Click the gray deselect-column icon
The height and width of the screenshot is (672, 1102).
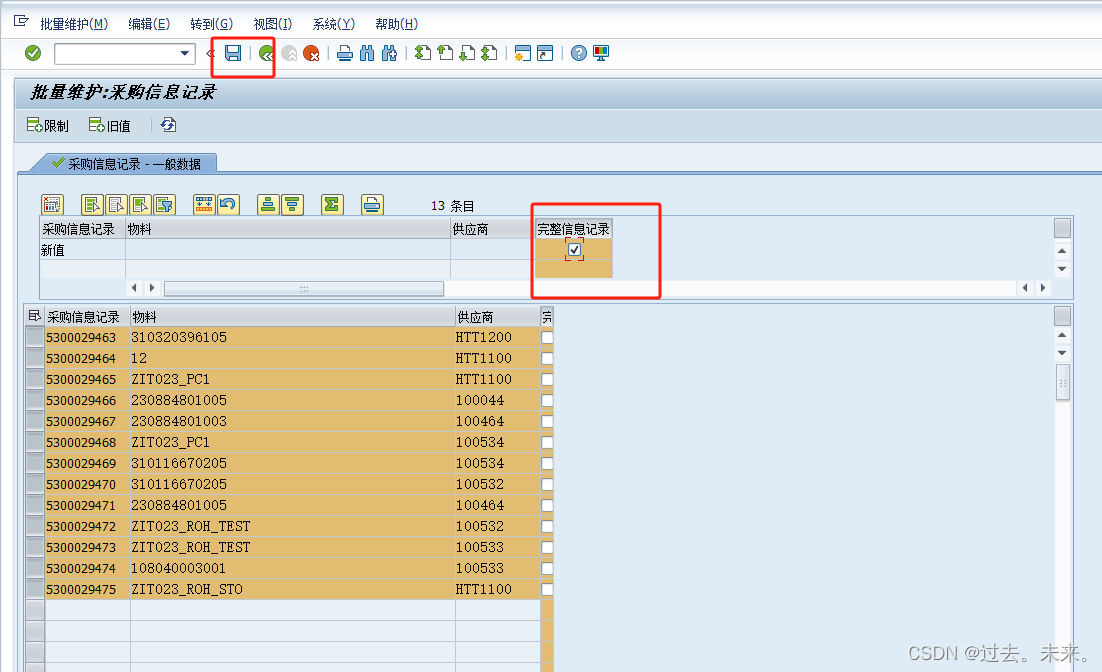tap(117, 205)
